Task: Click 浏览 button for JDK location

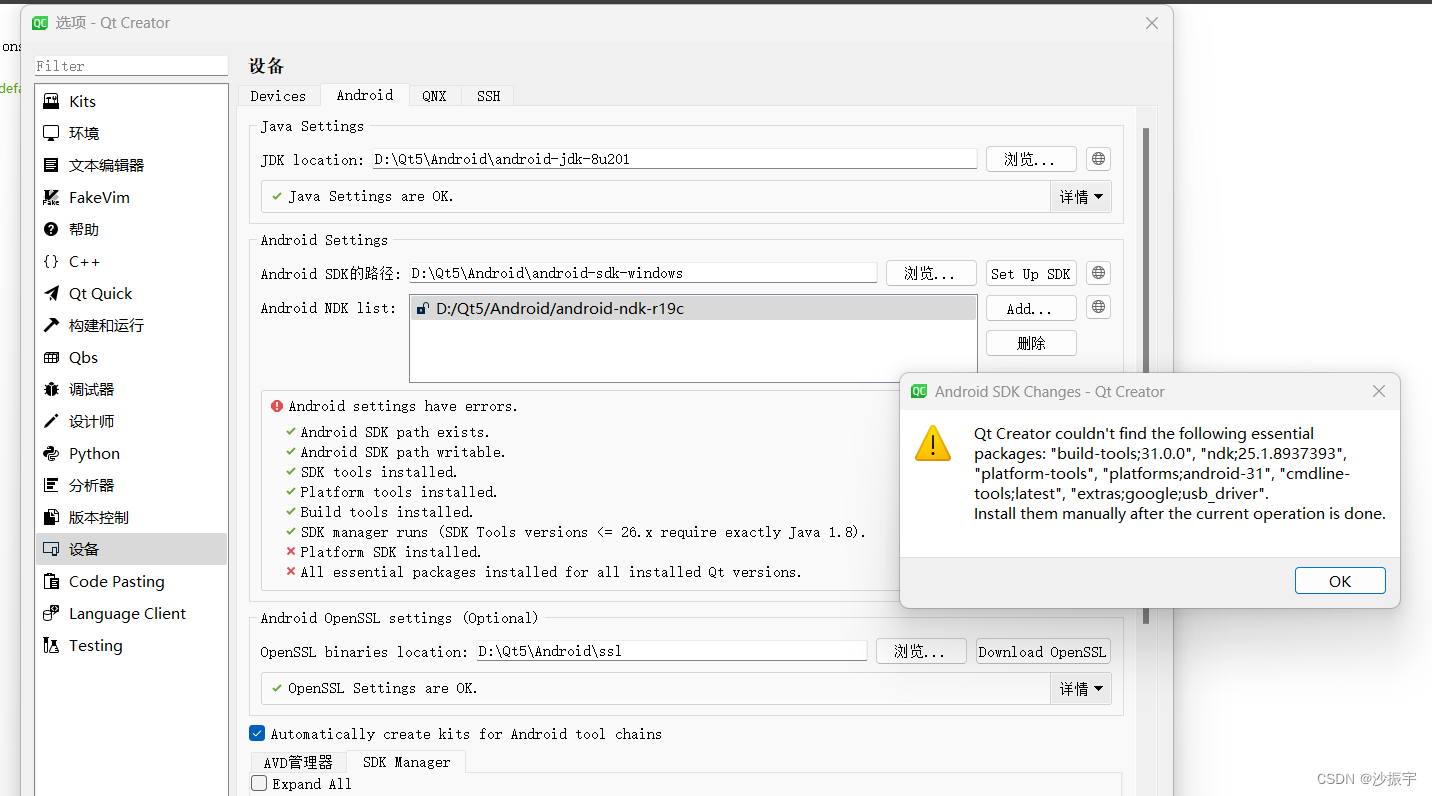Action: [x=1031, y=159]
